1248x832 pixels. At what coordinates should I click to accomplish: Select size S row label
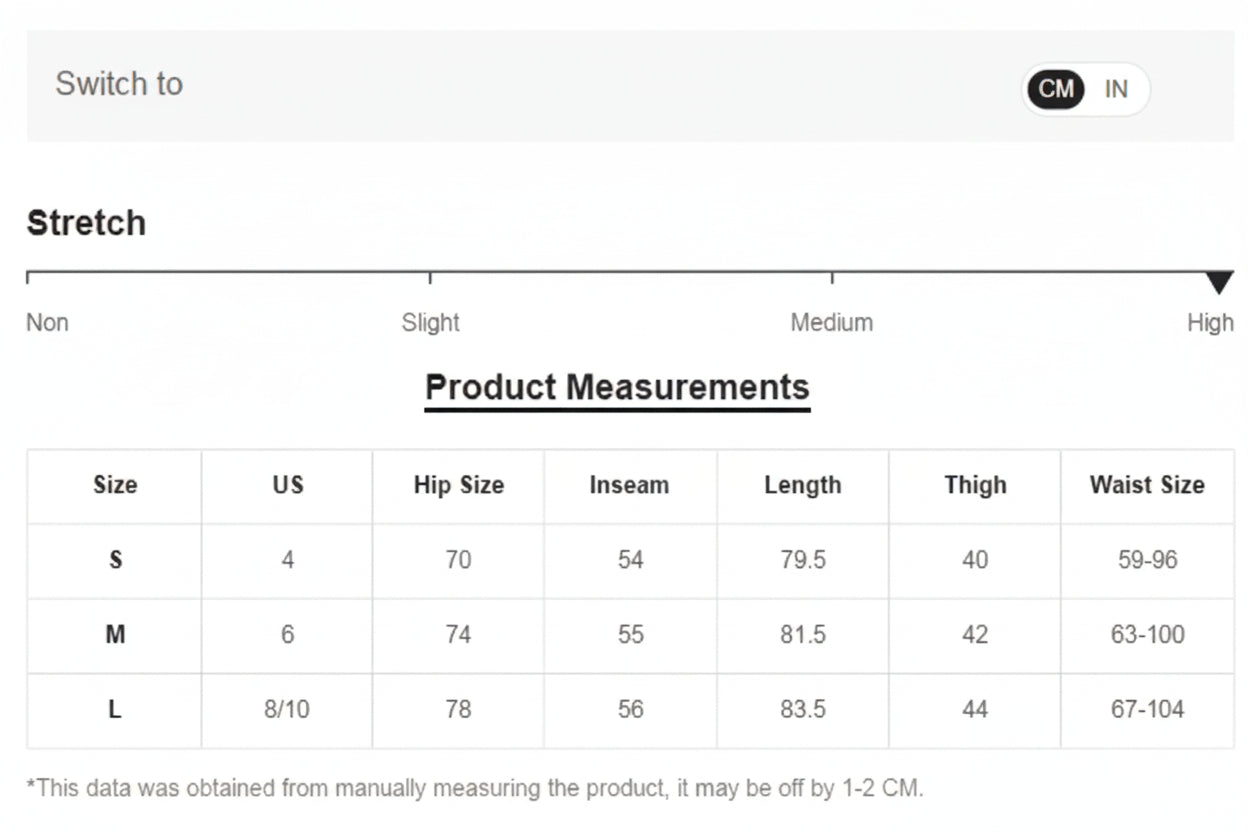click(x=113, y=561)
